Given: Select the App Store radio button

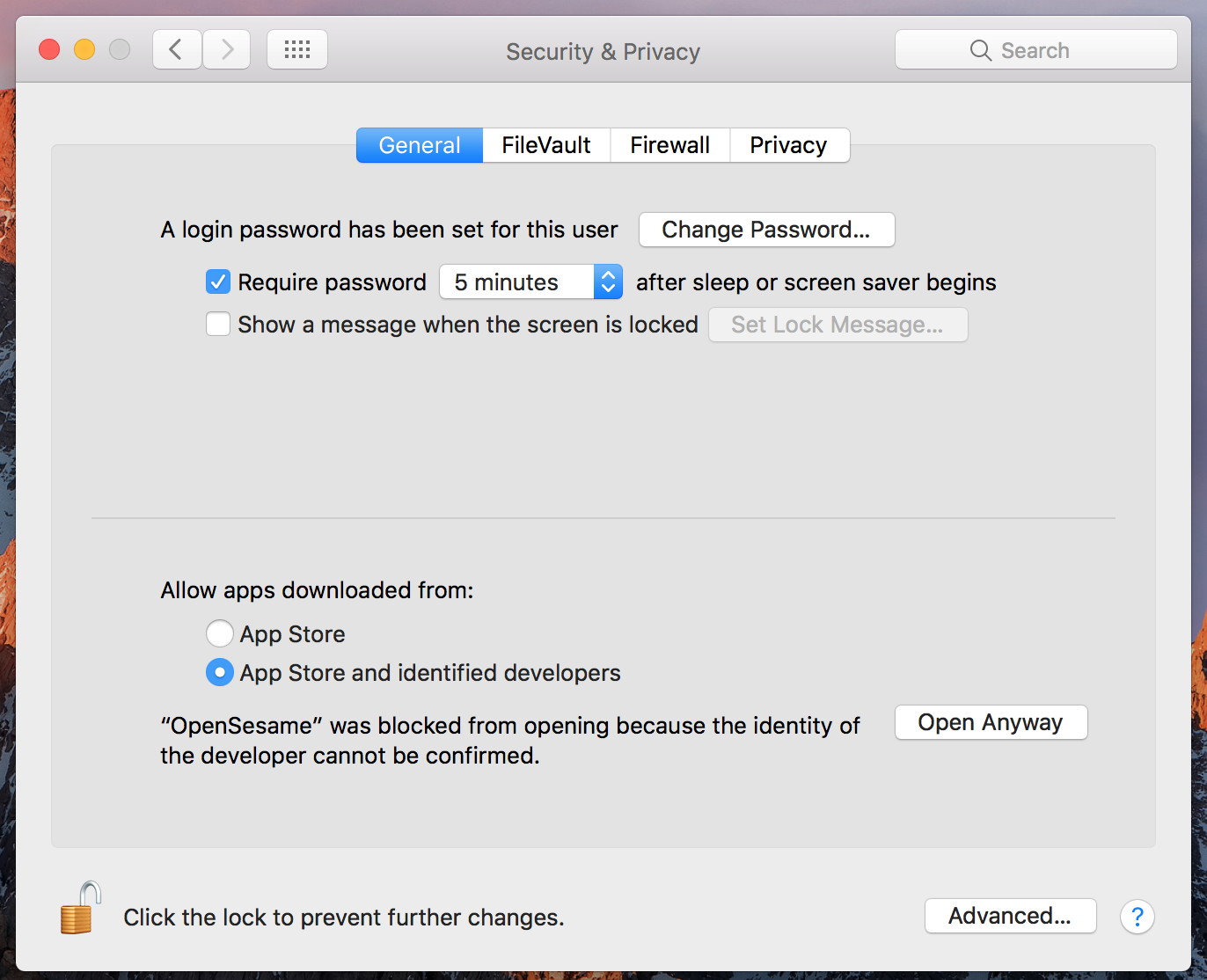Looking at the screenshot, I should coord(220,633).
